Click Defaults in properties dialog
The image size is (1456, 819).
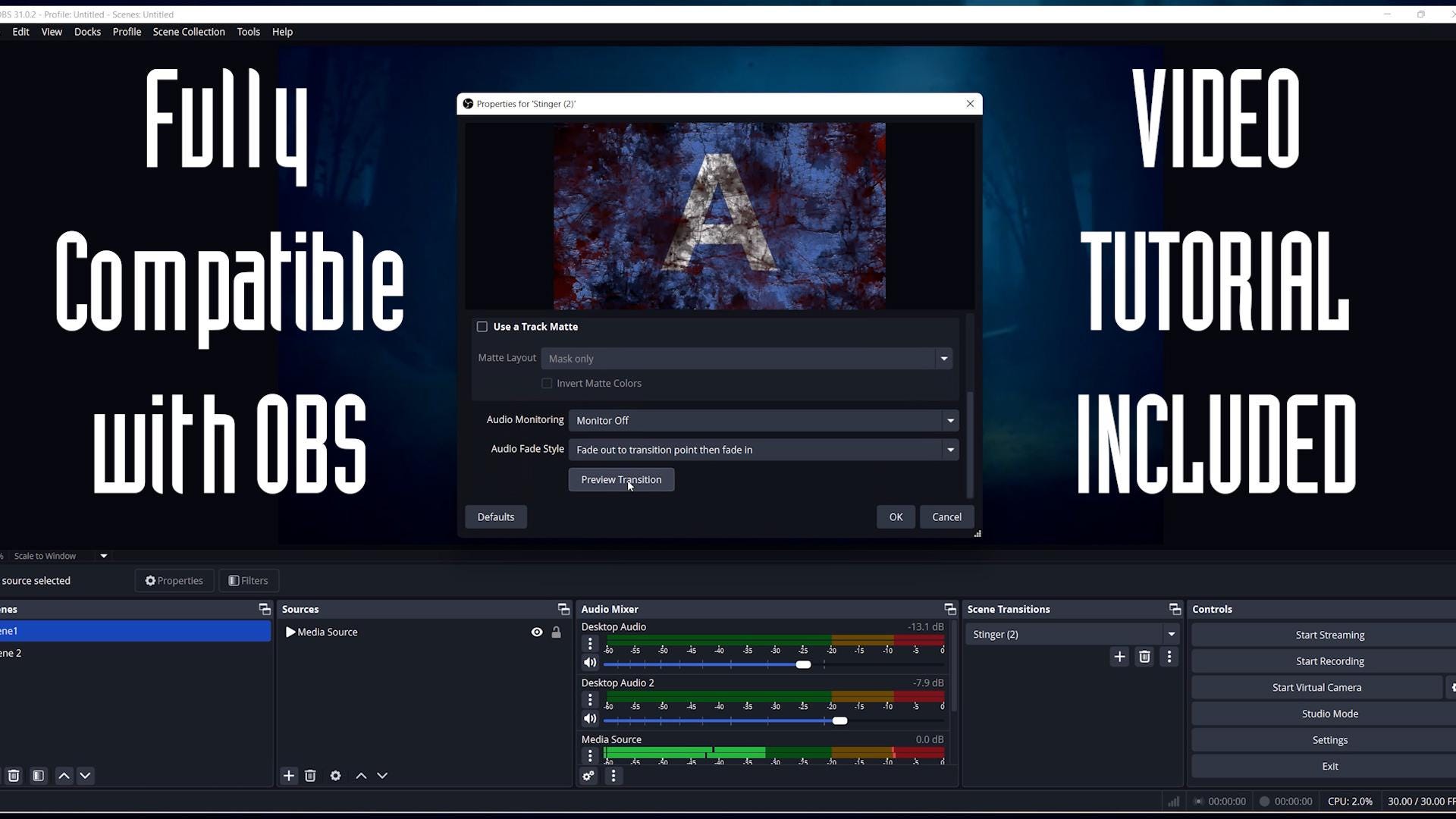(496, 516)
